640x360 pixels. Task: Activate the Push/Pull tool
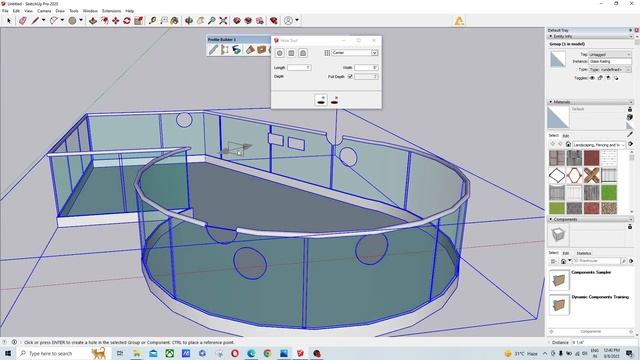(x=93, y=20)
